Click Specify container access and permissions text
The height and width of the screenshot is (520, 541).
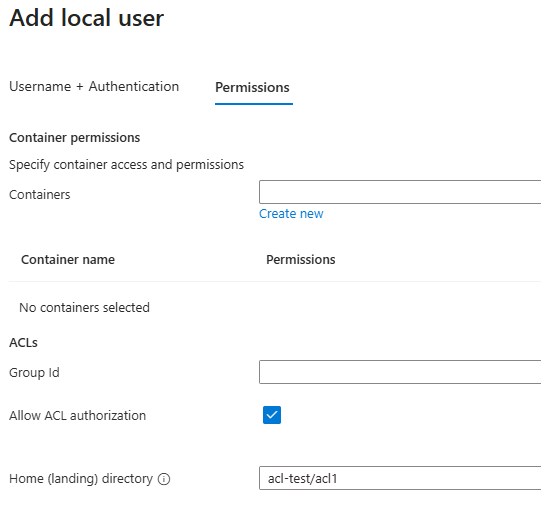tap(126, 165)
